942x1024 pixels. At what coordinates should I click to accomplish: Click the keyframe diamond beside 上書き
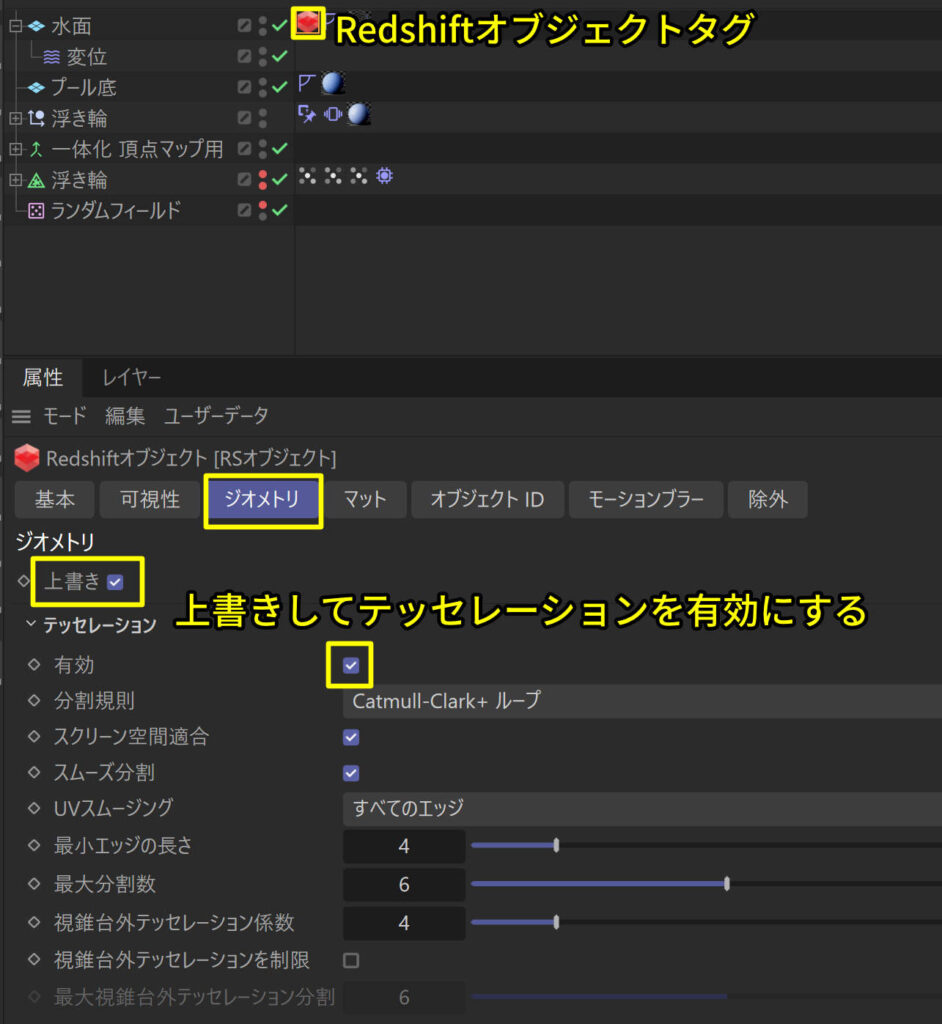click(24, 580)
